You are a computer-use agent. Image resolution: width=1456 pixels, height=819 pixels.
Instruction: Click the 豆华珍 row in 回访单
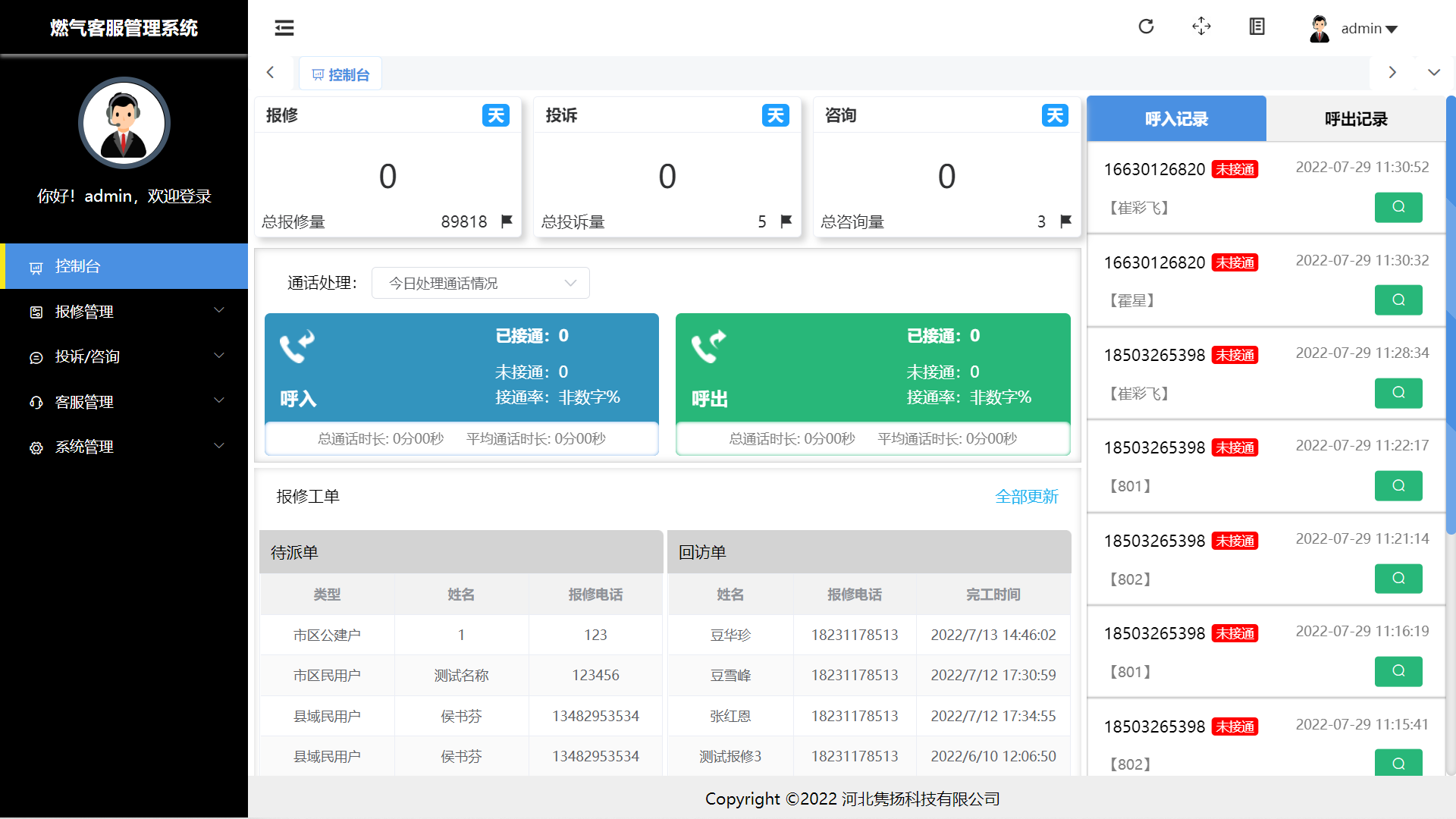click(869, 635)
